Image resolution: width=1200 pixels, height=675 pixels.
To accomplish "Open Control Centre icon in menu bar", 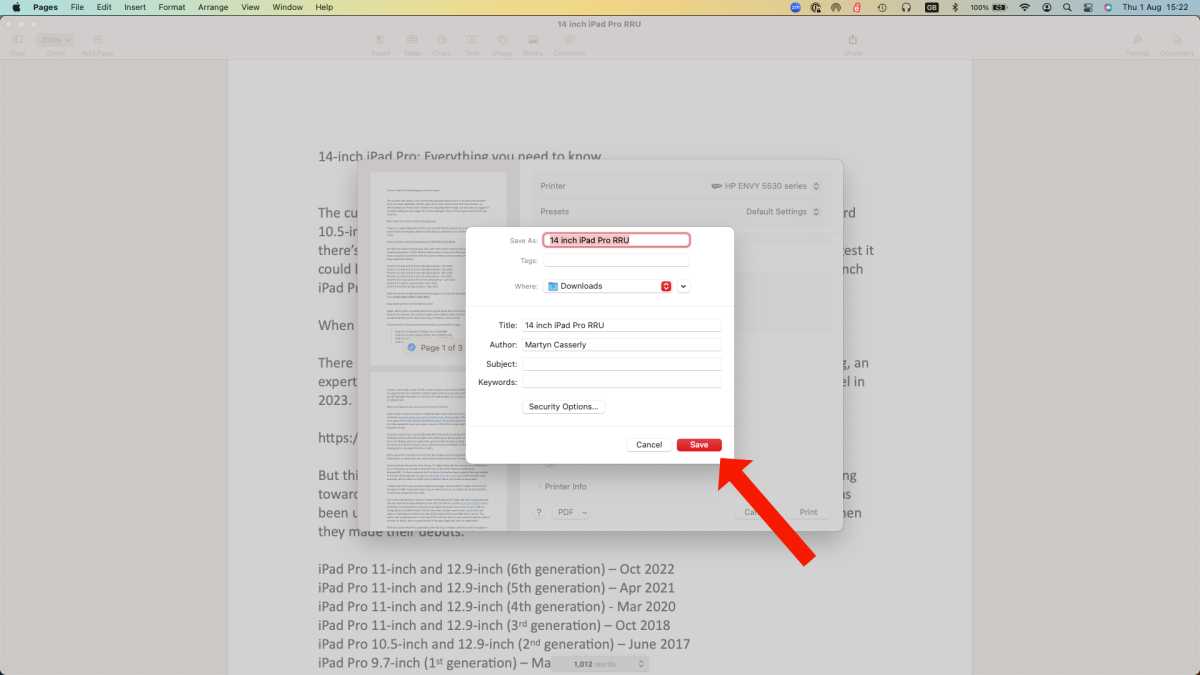I will pos(1088,7).
